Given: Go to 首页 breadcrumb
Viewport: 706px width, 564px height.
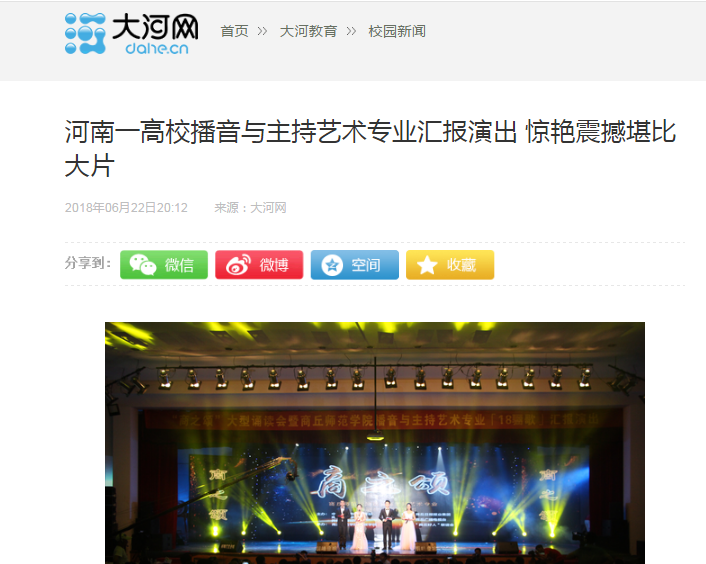Looking at the screenshot, I should click(234, 32).
